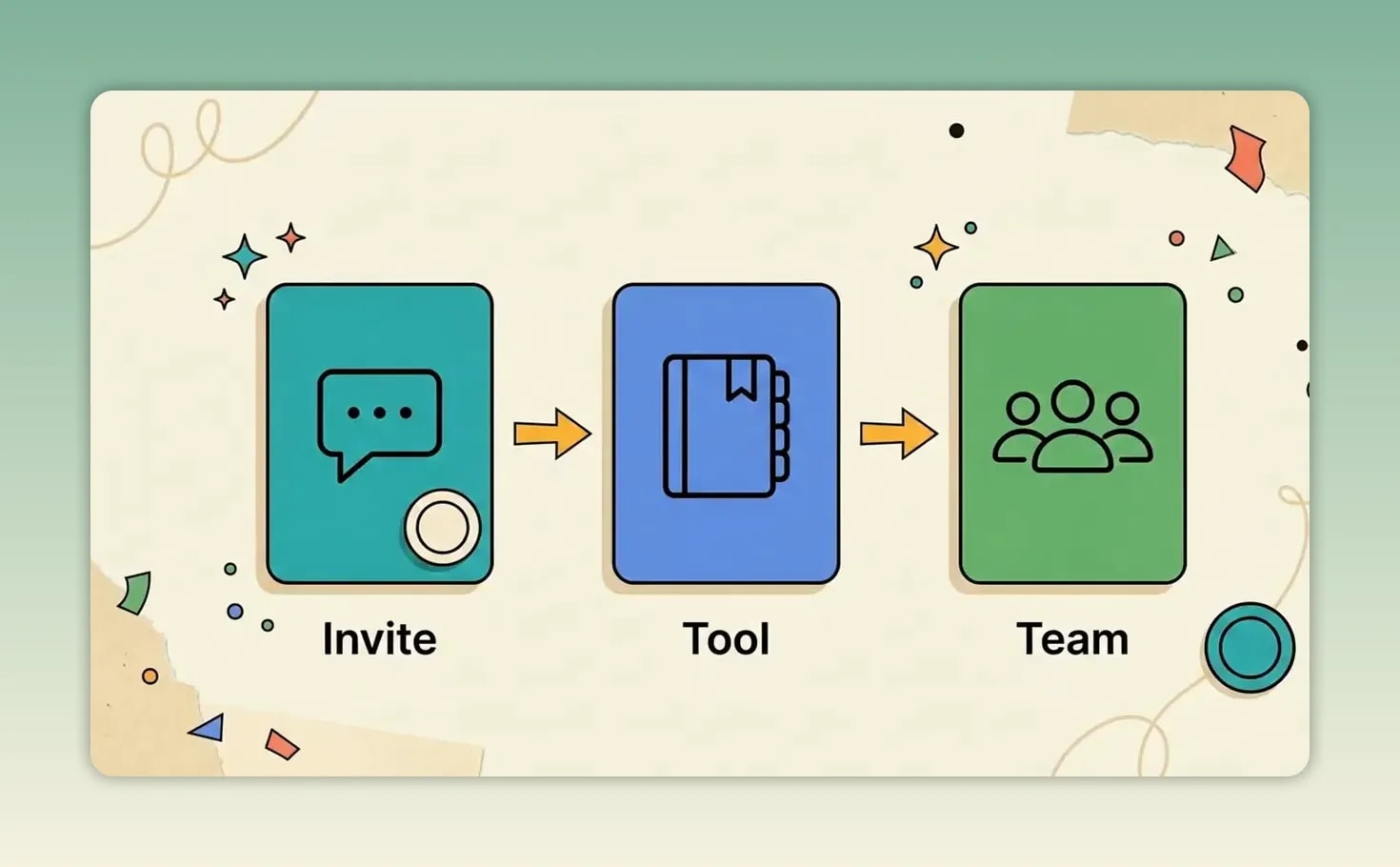Select the blue Tool card

[727, 433]
